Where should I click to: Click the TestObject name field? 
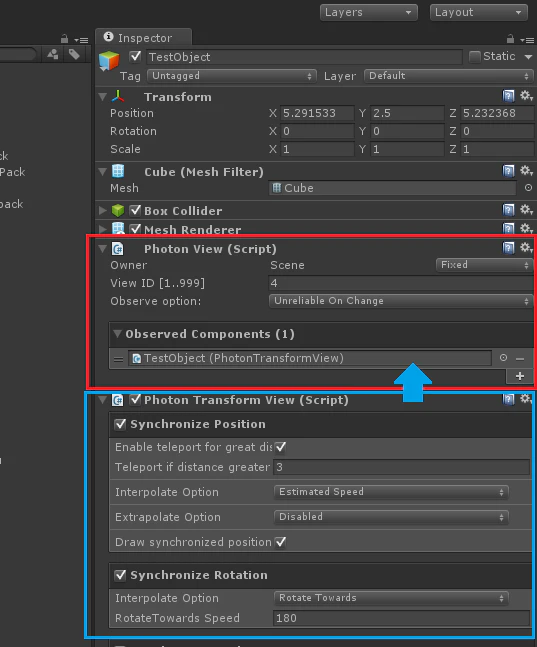coord(304,57)
